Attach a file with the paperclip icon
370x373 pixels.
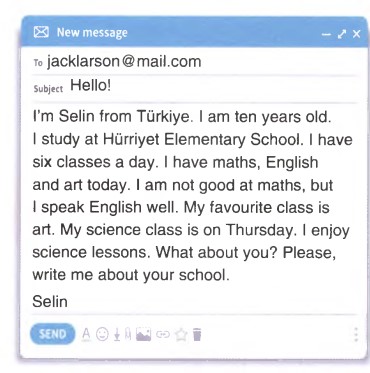coord(128,334)
